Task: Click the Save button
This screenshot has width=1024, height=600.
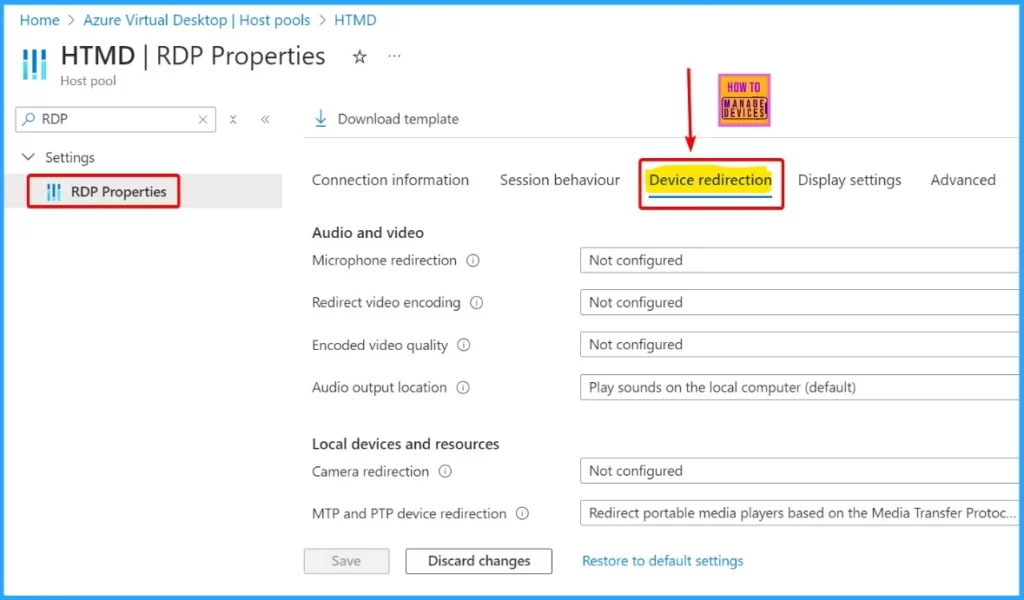Action: 346,561
